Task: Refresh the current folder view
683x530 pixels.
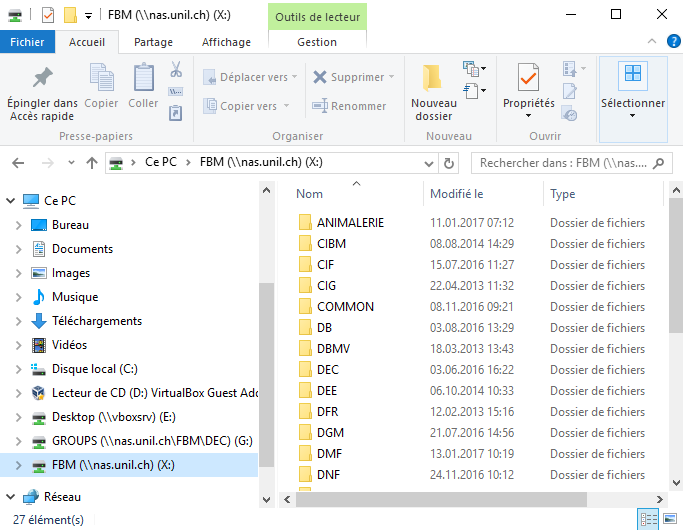Action: click(450, 163)
